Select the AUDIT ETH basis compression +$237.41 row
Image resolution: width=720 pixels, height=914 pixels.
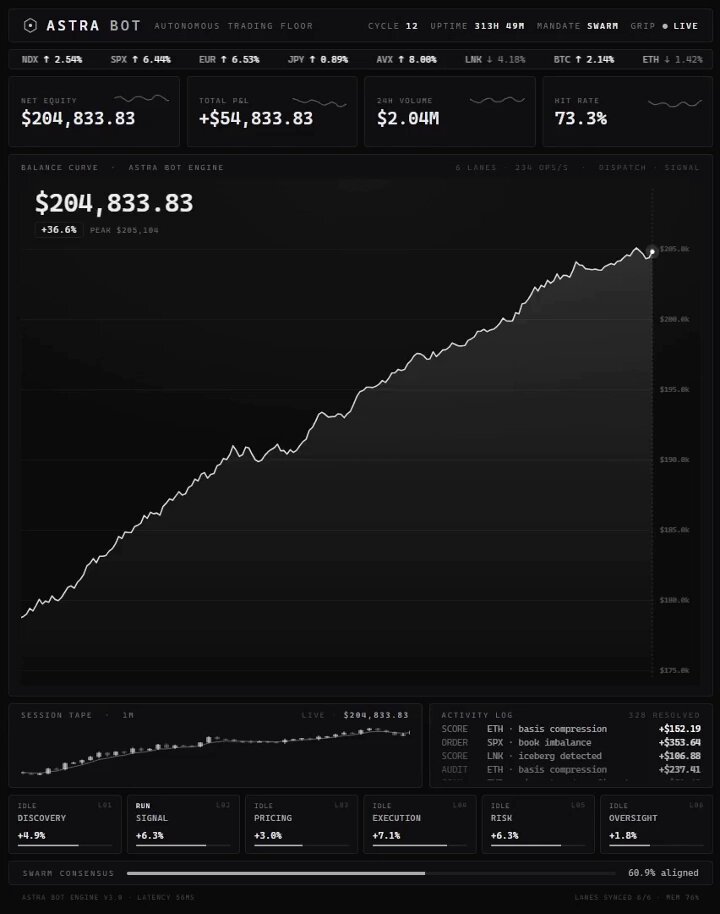(571, 769)
